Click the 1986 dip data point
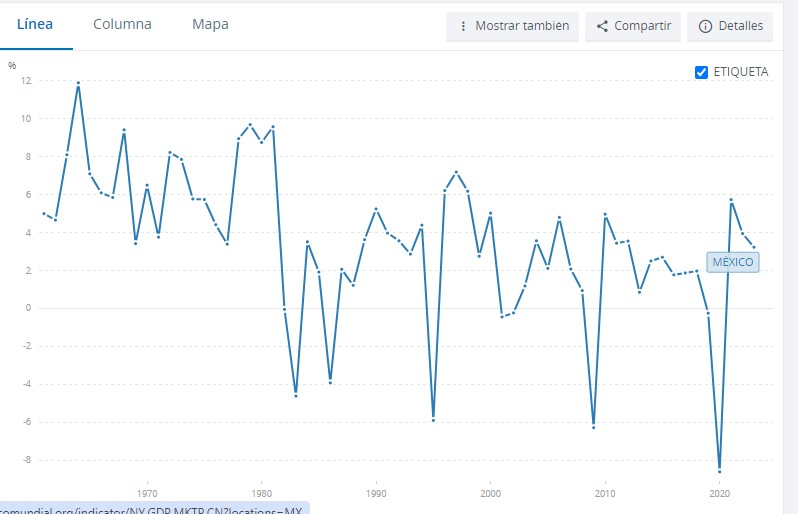The image size is (798, 514). tap(330, 382)
